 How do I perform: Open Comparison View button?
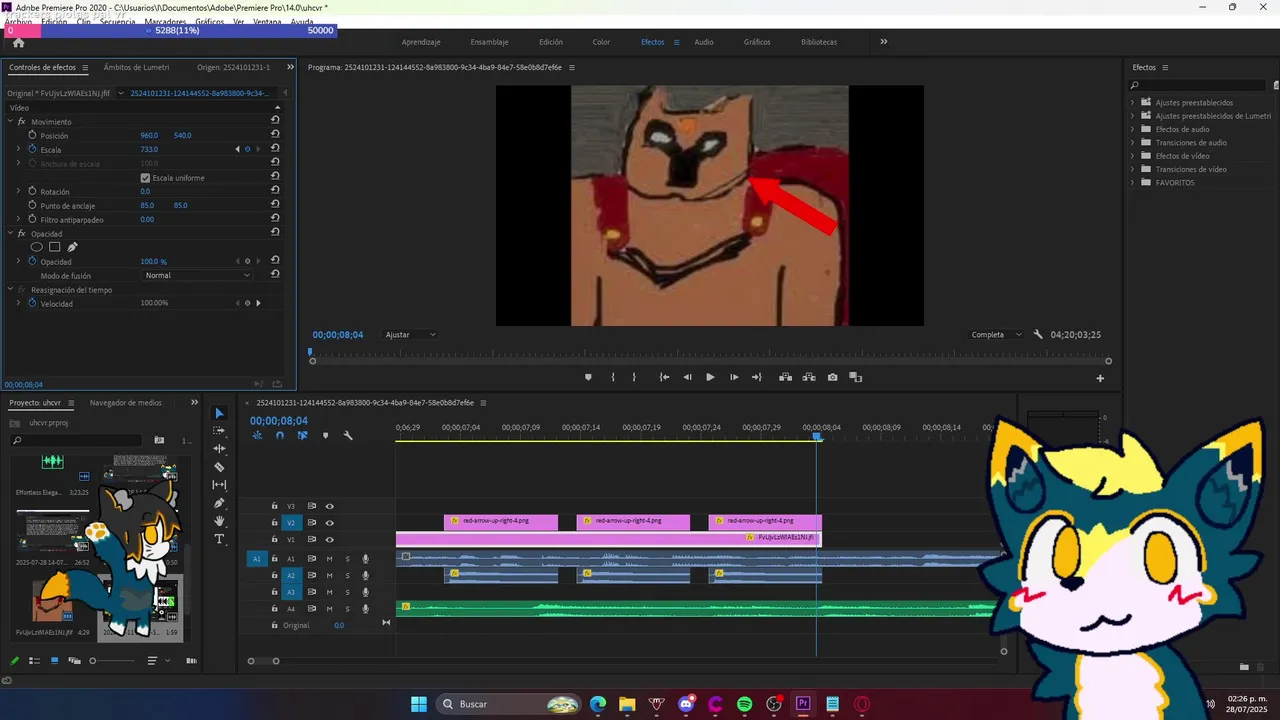[x=856, y=377]
